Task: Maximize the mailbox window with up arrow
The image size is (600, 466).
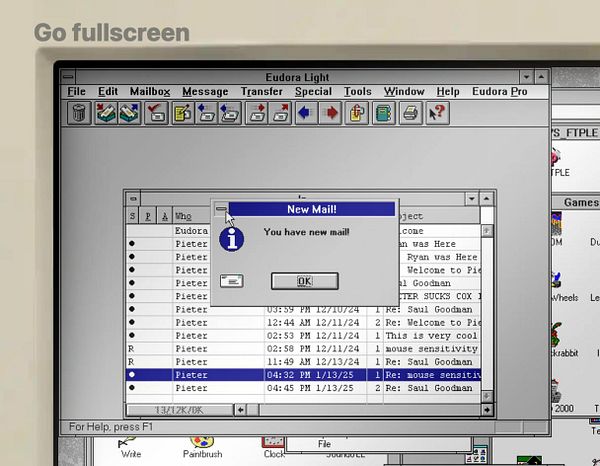Action: tap(486, 199)
